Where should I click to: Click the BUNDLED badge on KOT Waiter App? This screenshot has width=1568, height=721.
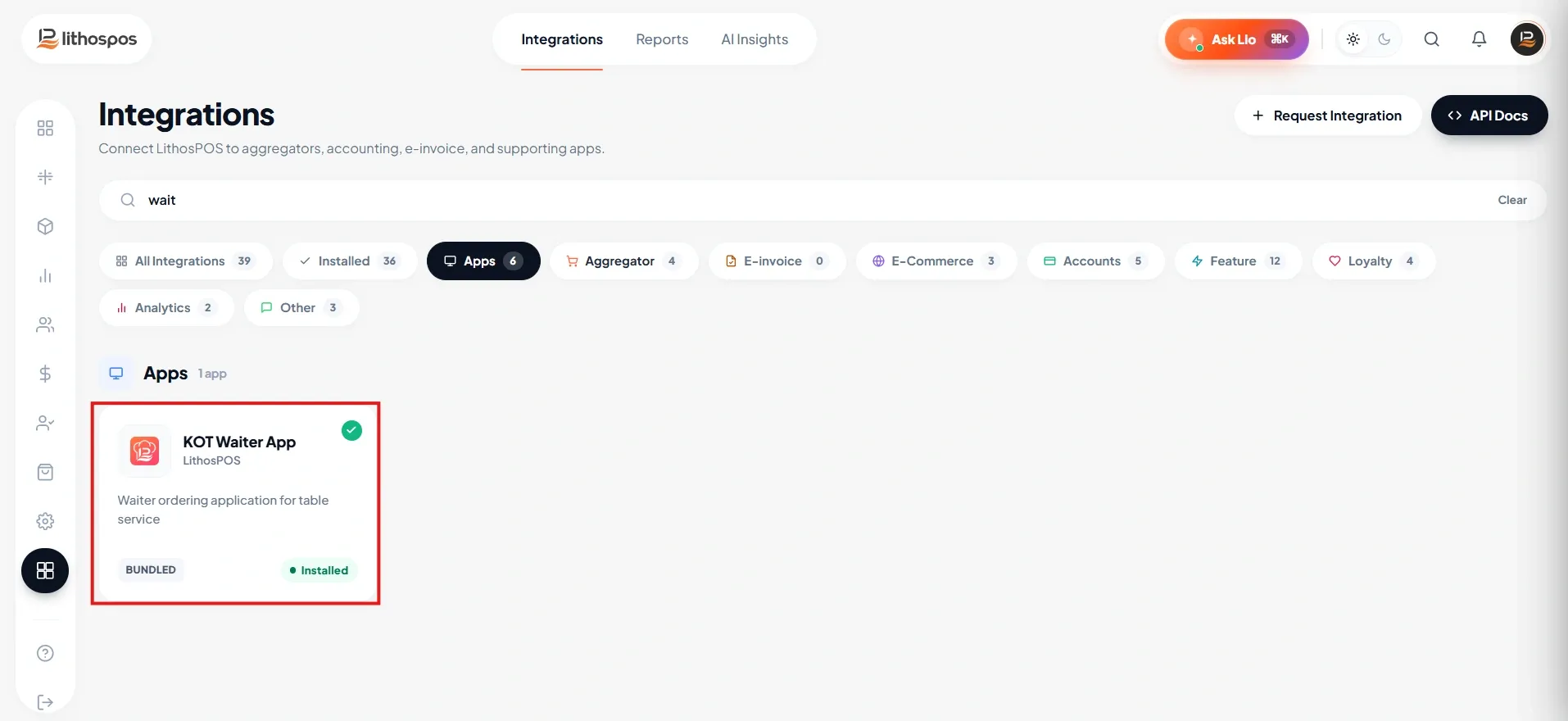pyautogui.click(x=151, y=569)
